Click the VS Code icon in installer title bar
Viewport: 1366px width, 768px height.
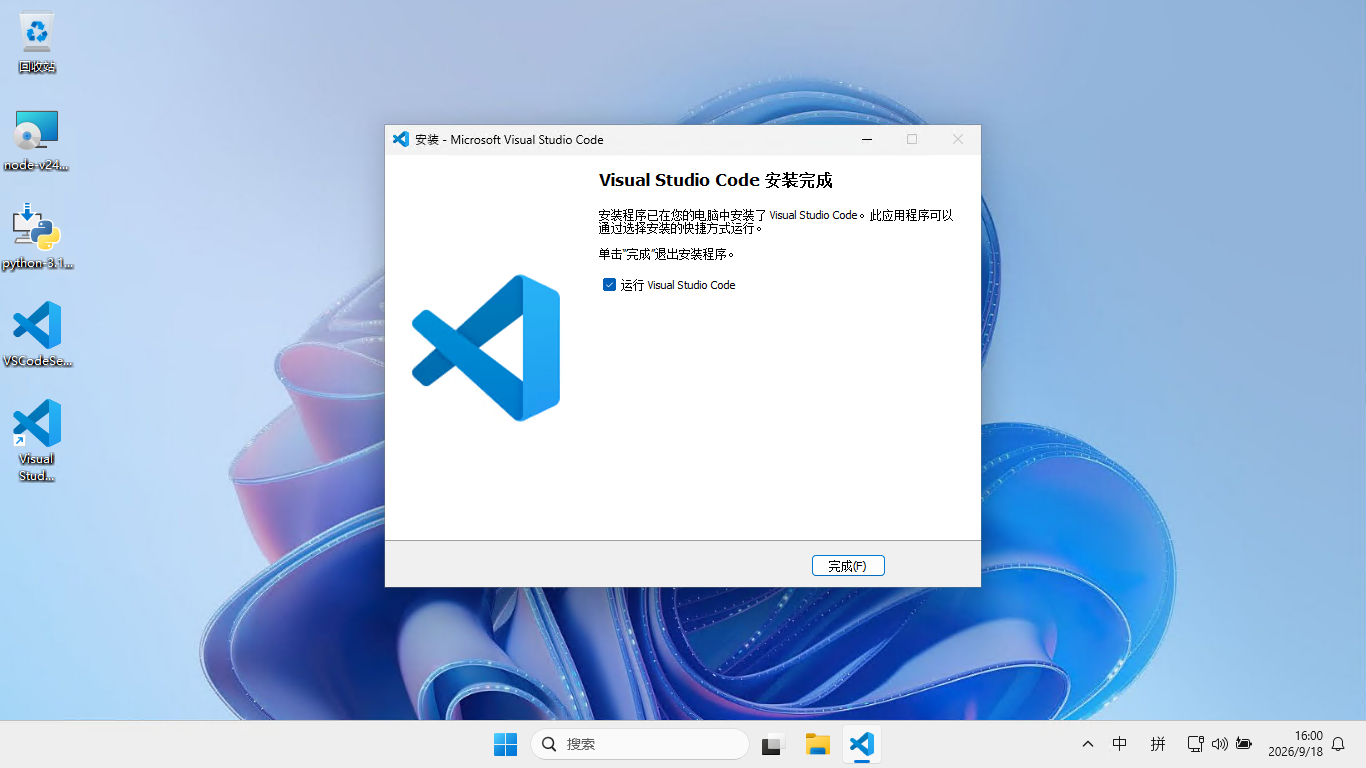point(401,139)
